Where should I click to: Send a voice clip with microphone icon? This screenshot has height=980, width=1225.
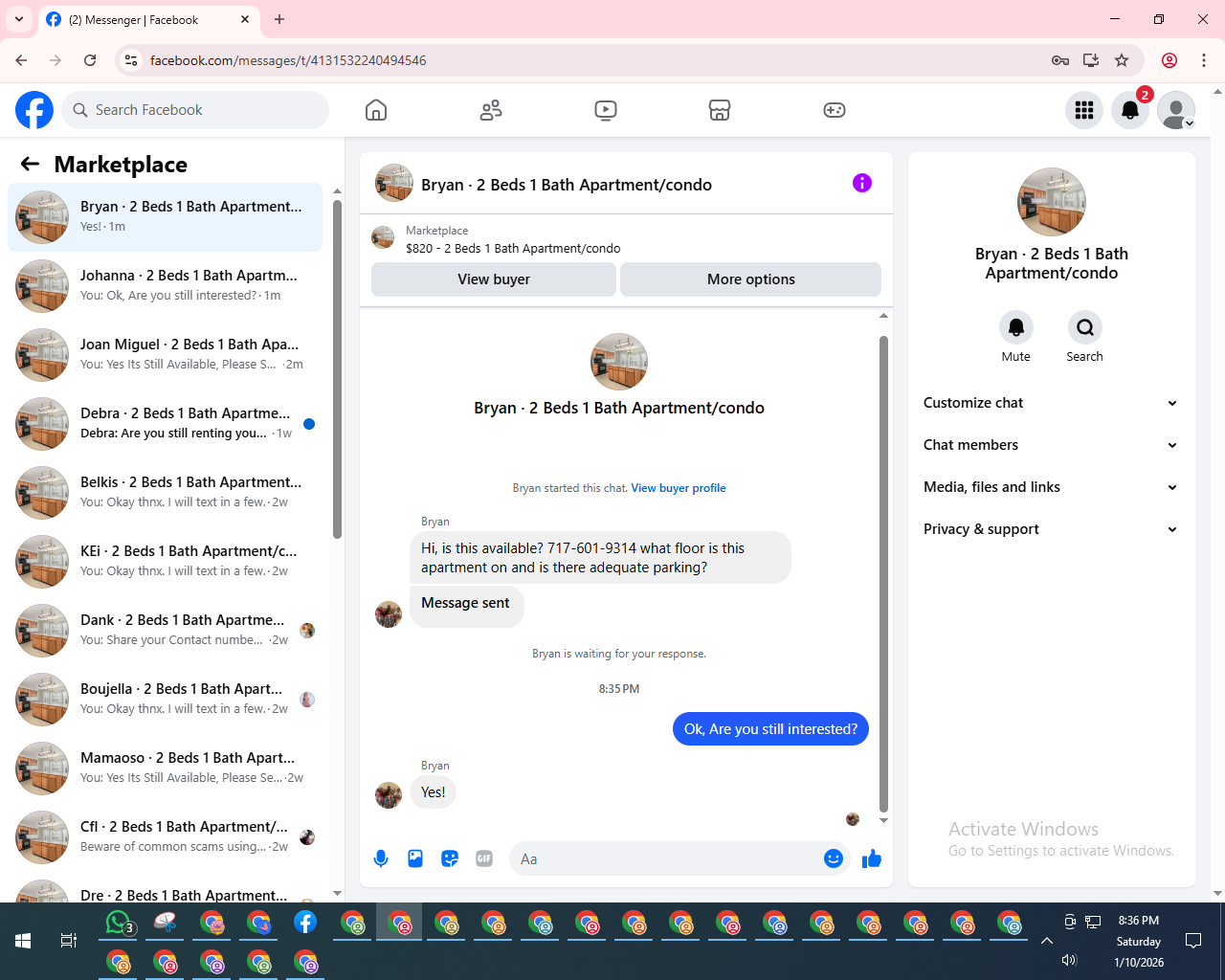(x=381, y=858)
